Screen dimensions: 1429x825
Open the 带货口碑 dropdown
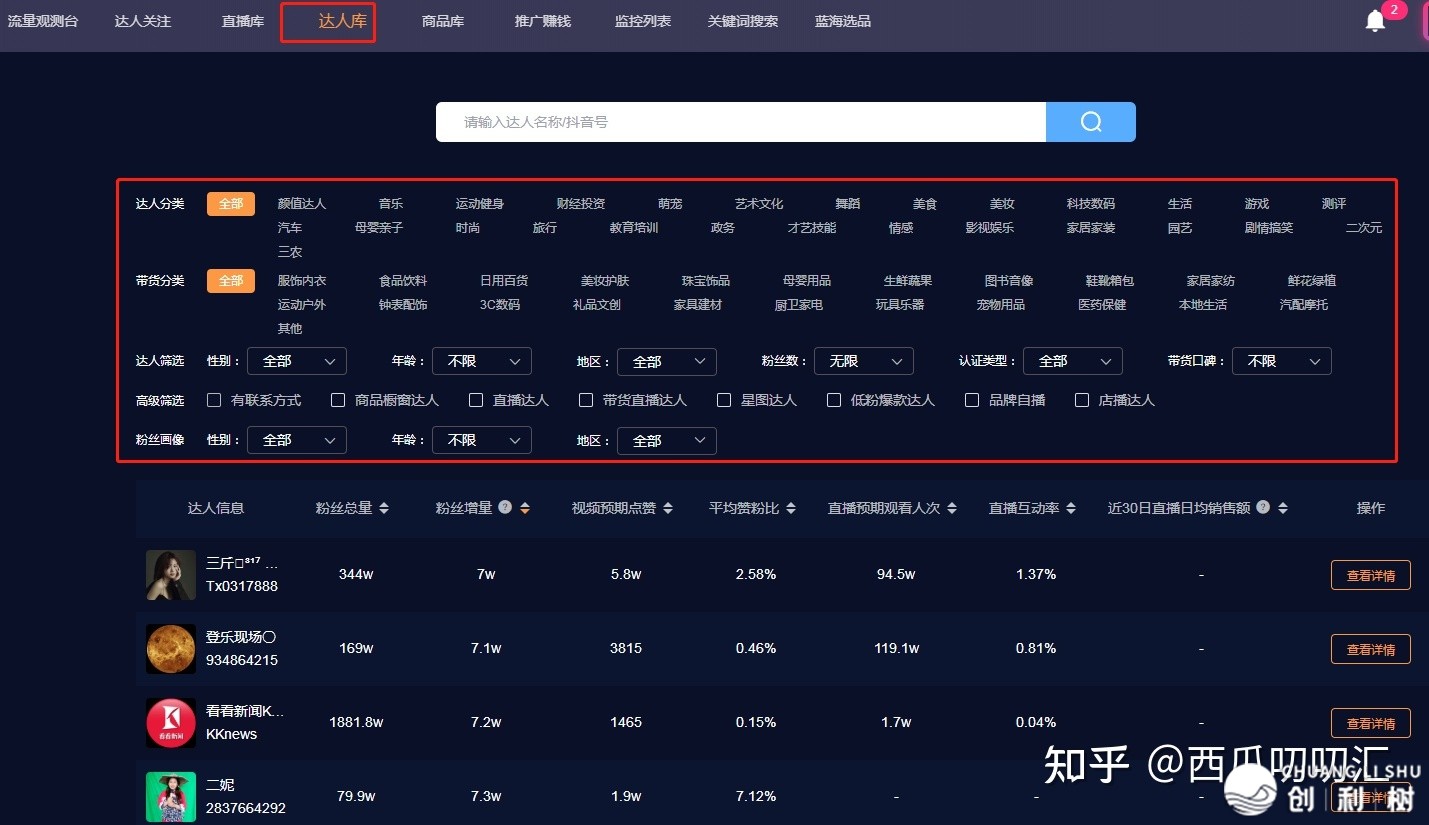click(x=1281, y=361)
